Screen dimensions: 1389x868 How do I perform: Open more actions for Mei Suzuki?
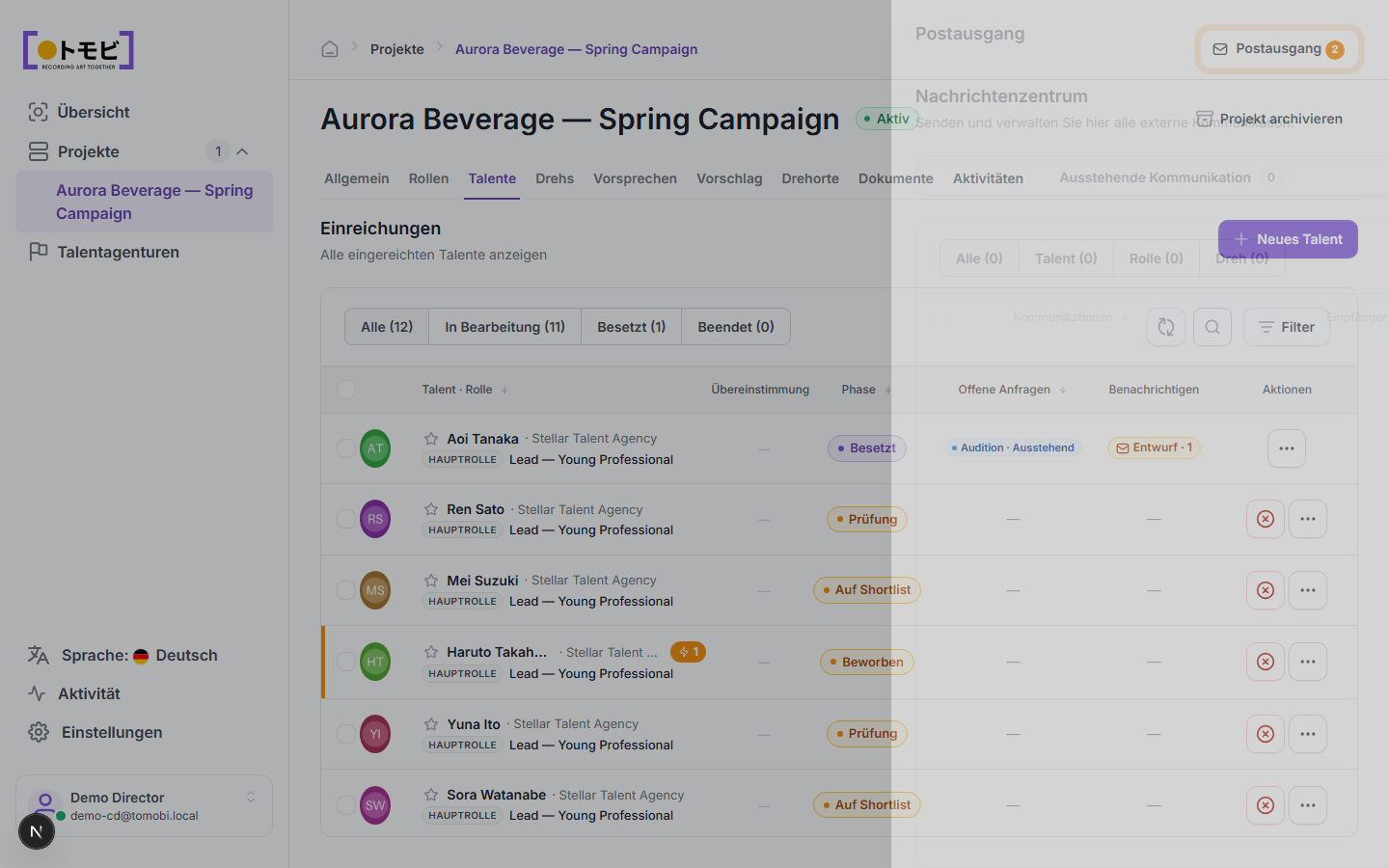[1308, 590]
